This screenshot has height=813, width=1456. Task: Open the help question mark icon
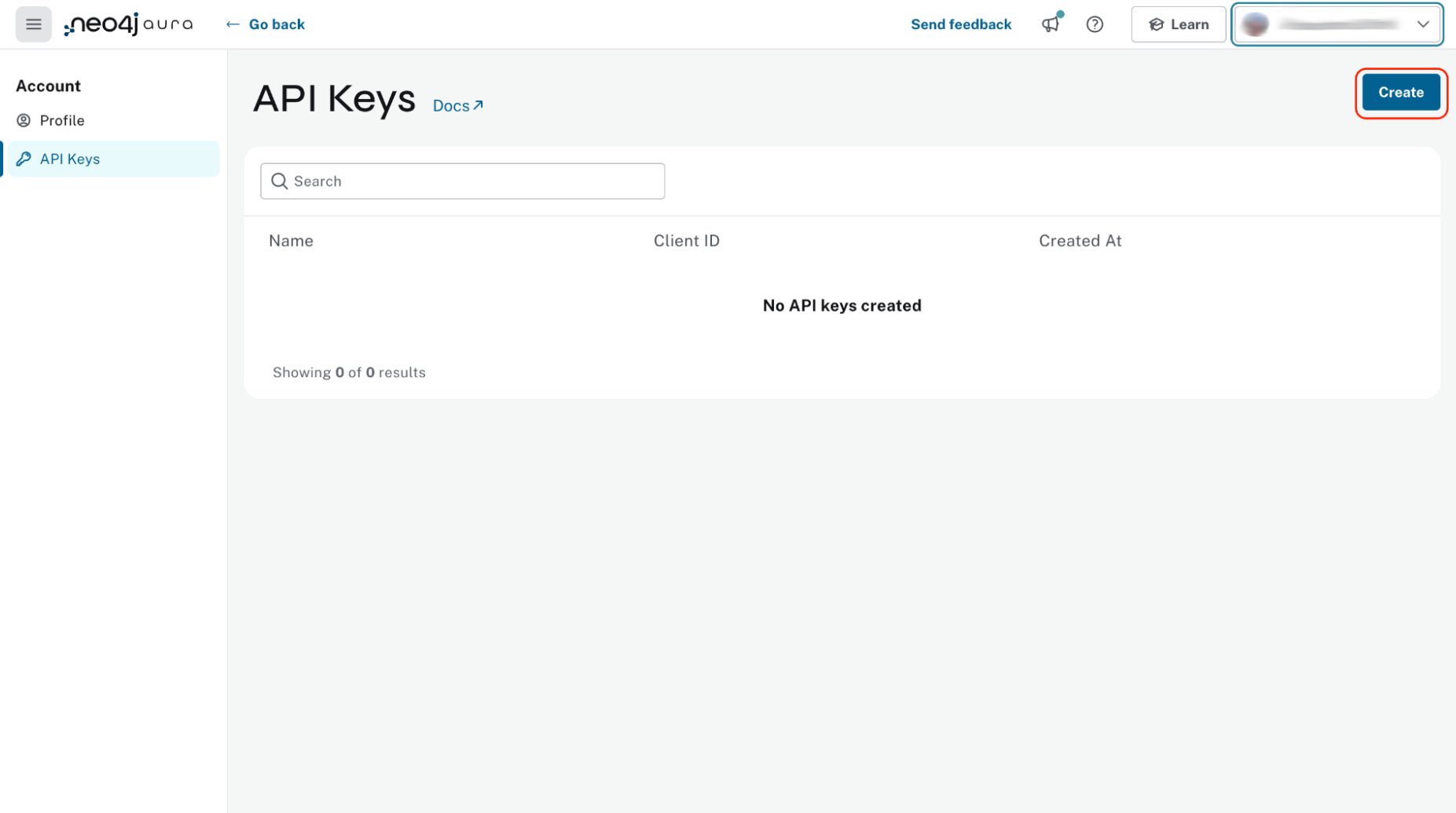pyautogui.click(x=1095, y=24)
